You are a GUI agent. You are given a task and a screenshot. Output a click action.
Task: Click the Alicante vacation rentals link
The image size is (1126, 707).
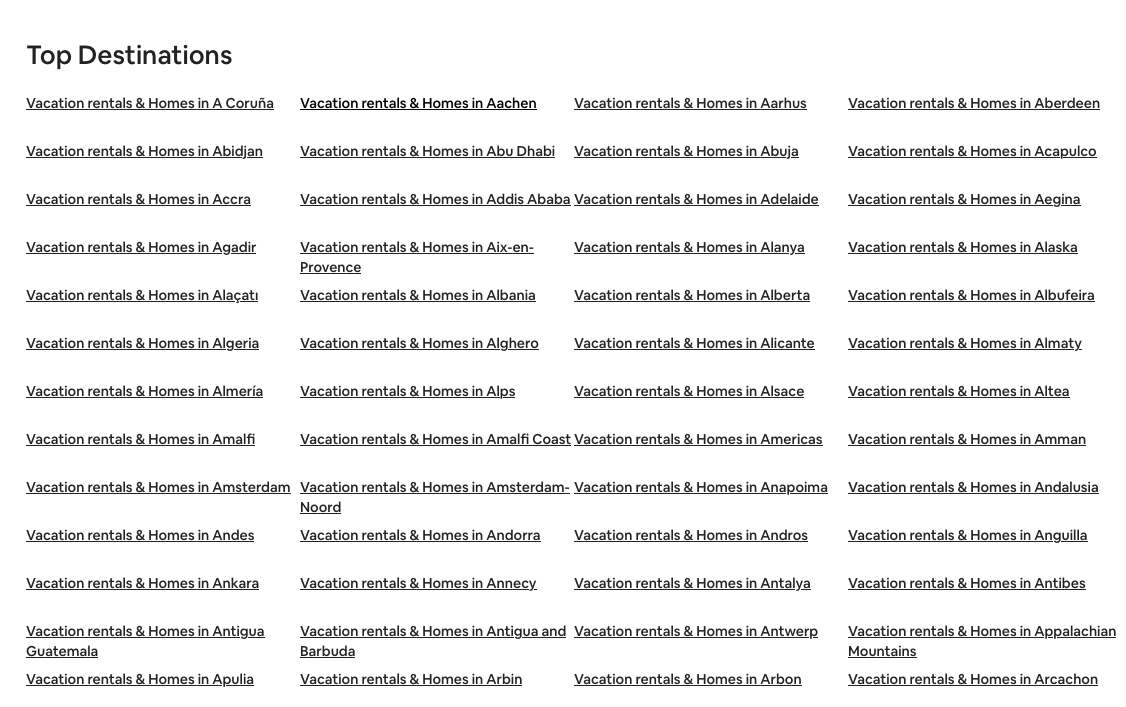pyautogui.click(x=694, y=344)
